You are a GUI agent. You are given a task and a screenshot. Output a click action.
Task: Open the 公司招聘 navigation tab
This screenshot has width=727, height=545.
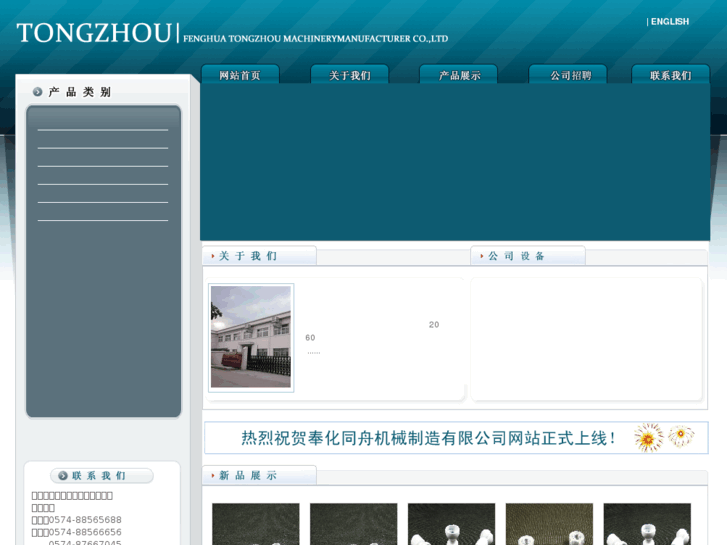click(568, 74)
